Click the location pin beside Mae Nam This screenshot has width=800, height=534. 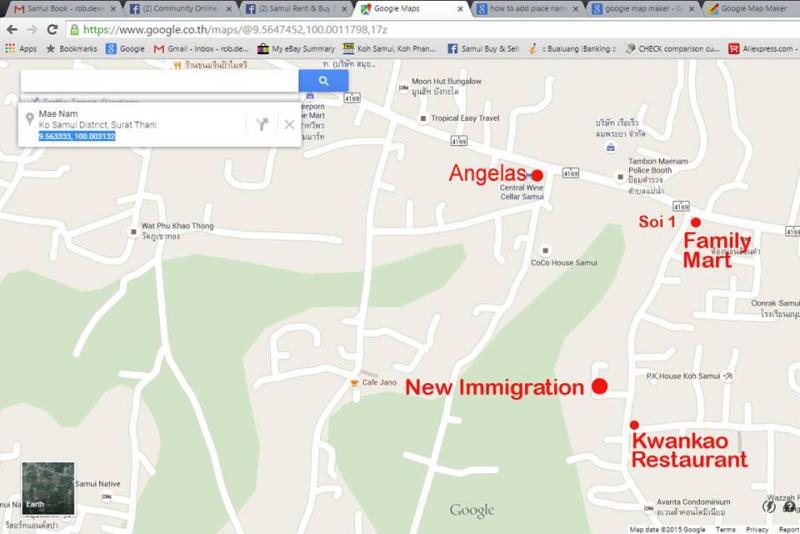(x=30, y=119)
